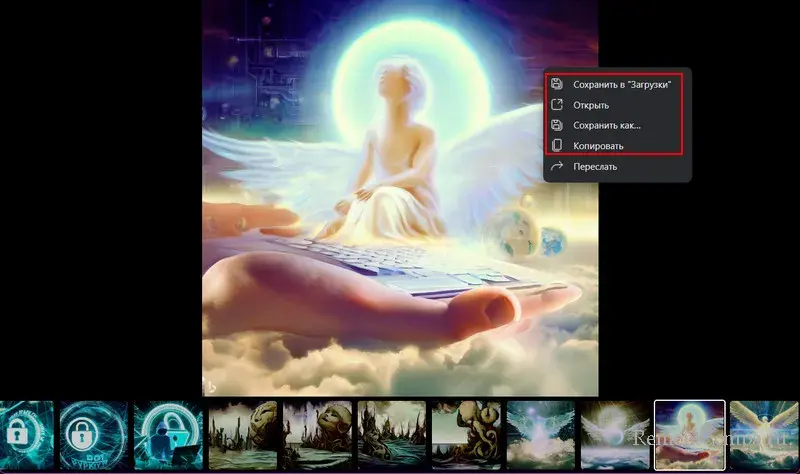Select the second padlock thumbnail with circular rings

pos(92,435)
